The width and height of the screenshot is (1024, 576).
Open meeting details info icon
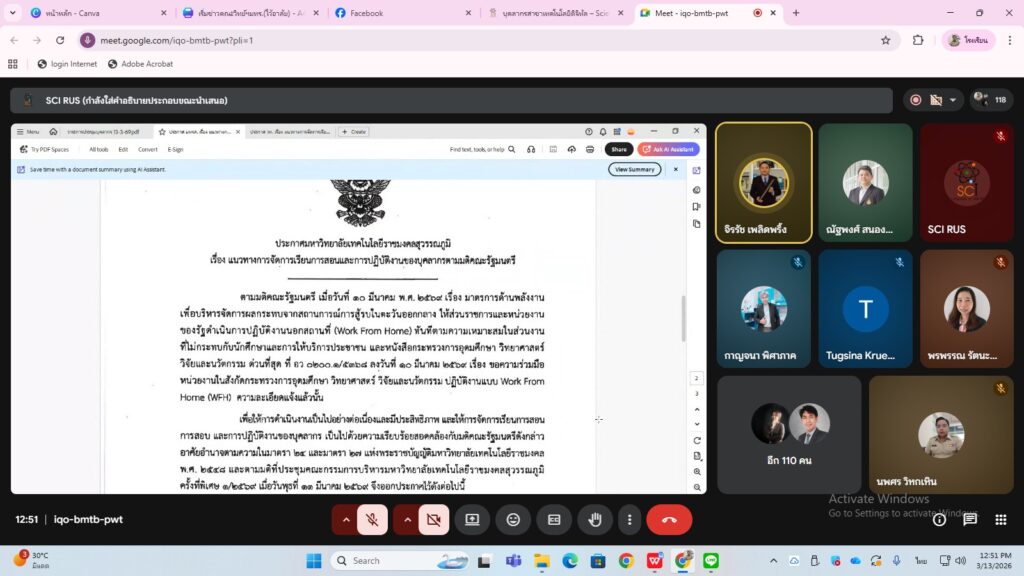pyautogui.click(x=939, y=520)
